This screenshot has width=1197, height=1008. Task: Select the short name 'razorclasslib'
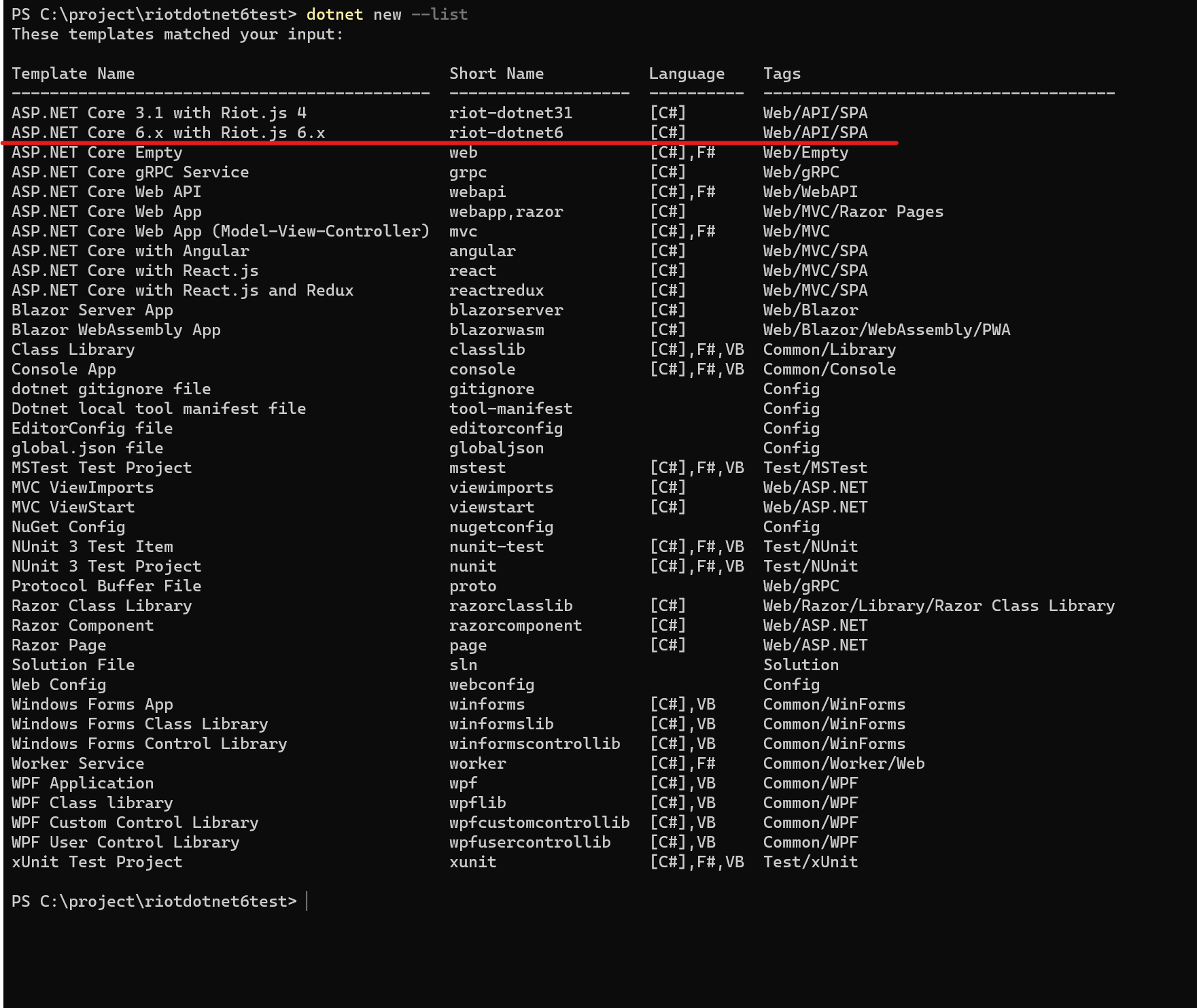click(510, 606)
